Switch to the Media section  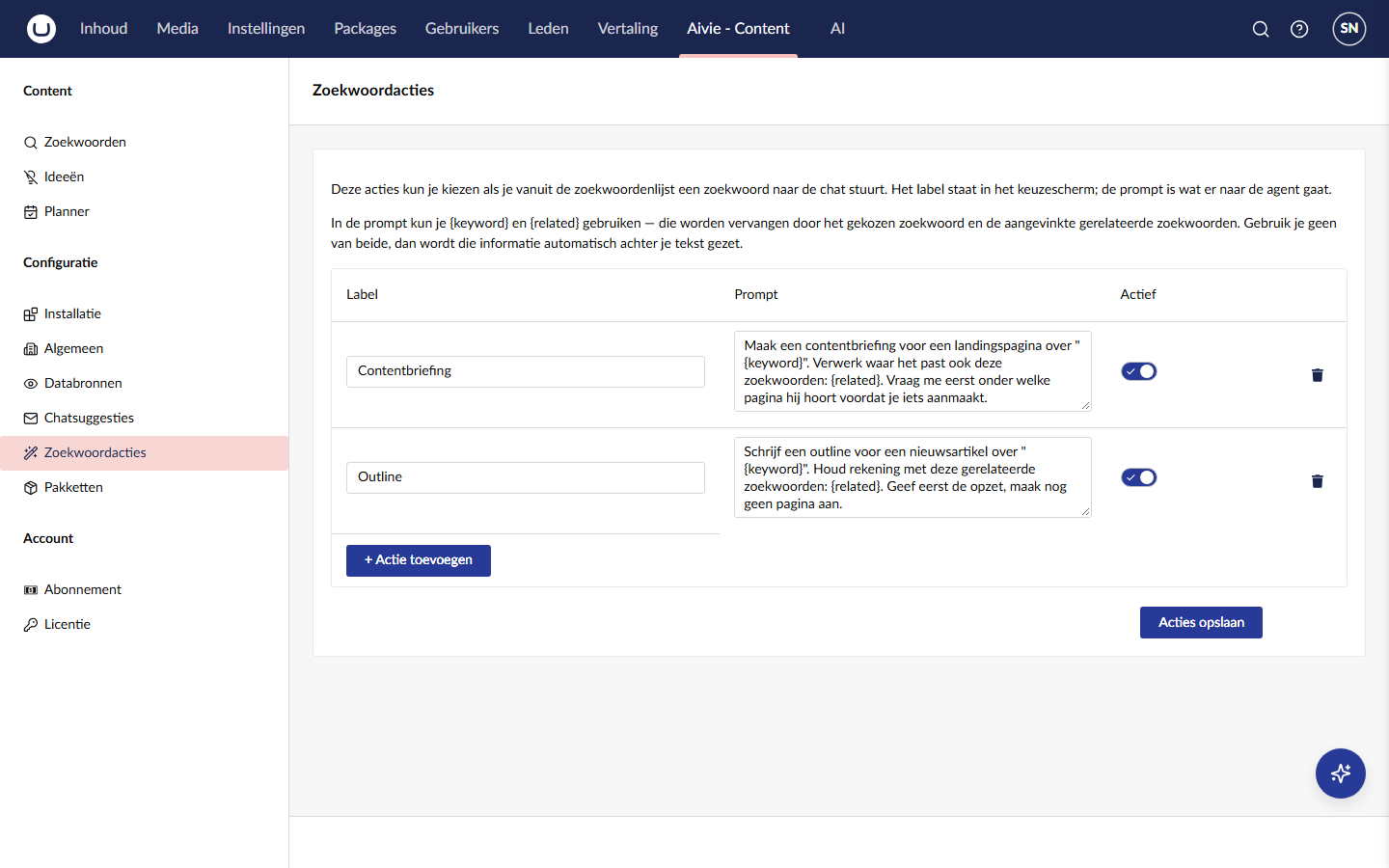point(177,29)
